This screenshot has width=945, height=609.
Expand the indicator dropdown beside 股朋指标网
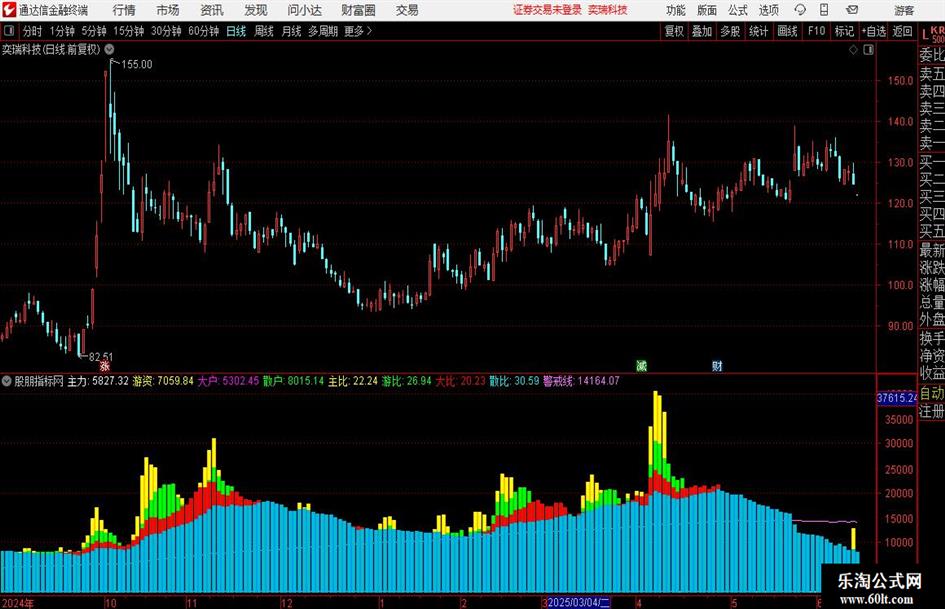pos(6,381)
